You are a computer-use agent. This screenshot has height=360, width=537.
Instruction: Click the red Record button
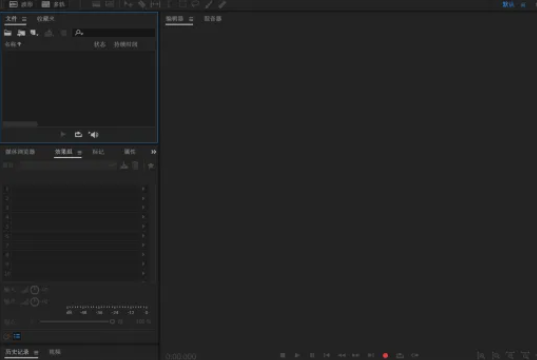pyautogui.click(x=385, y=356)
